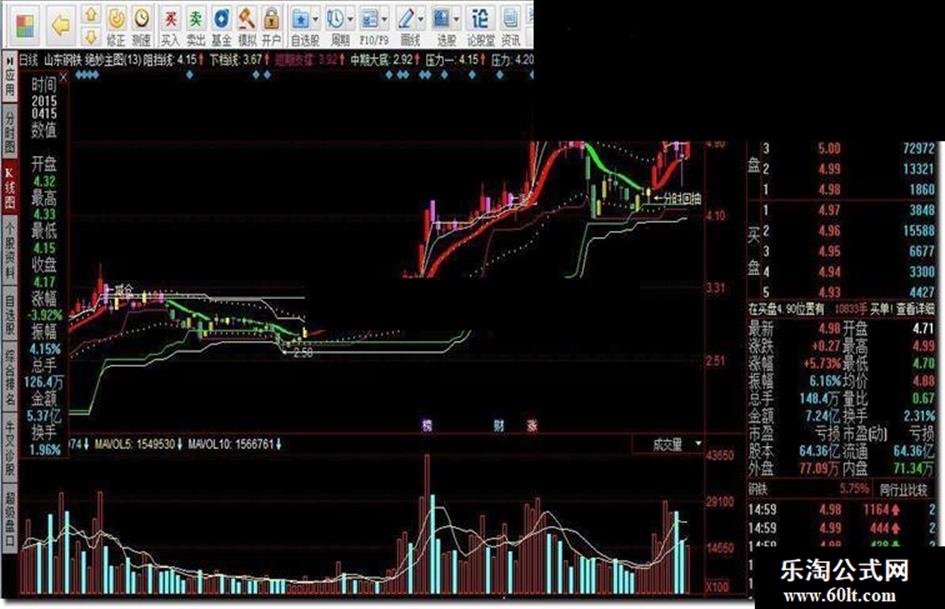Viewport: 945px width, 609px height.
Task: Click the 148.4万 total volume value
Action: (x=820, y=398)
